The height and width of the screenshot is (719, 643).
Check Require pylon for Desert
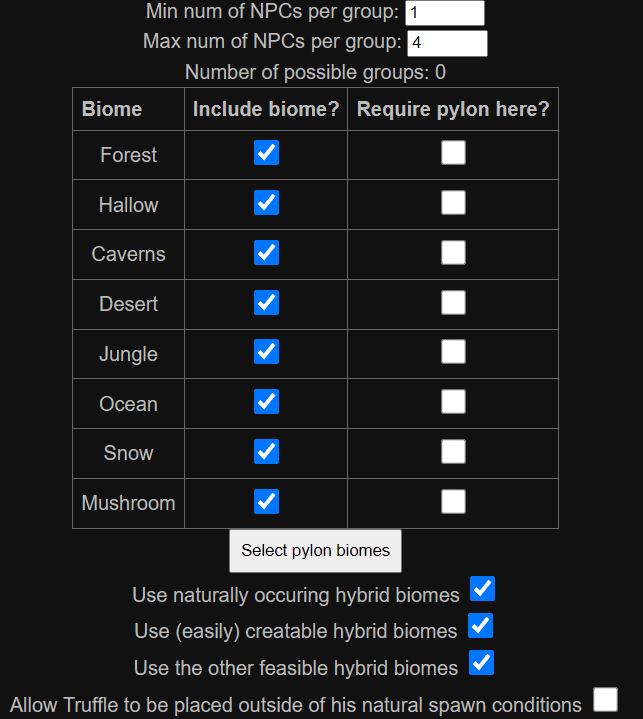(x=453, y=302)
